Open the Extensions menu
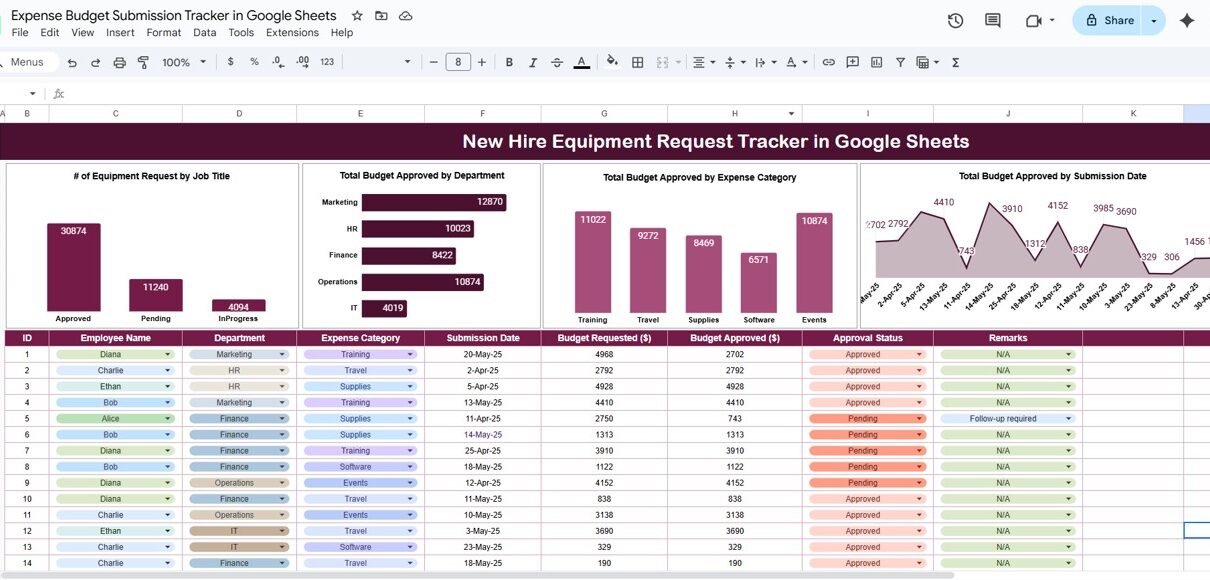The image size is (1210, 580). (x=292, y=33)
